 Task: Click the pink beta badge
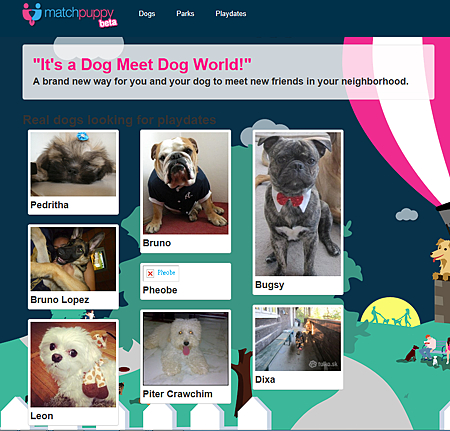click(x=108, y=23)
